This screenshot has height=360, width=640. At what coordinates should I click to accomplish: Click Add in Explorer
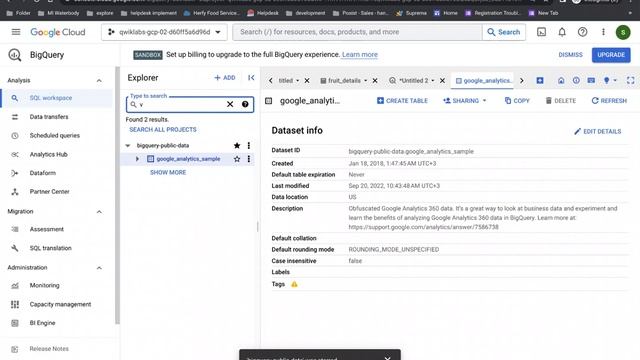[225, 78]
